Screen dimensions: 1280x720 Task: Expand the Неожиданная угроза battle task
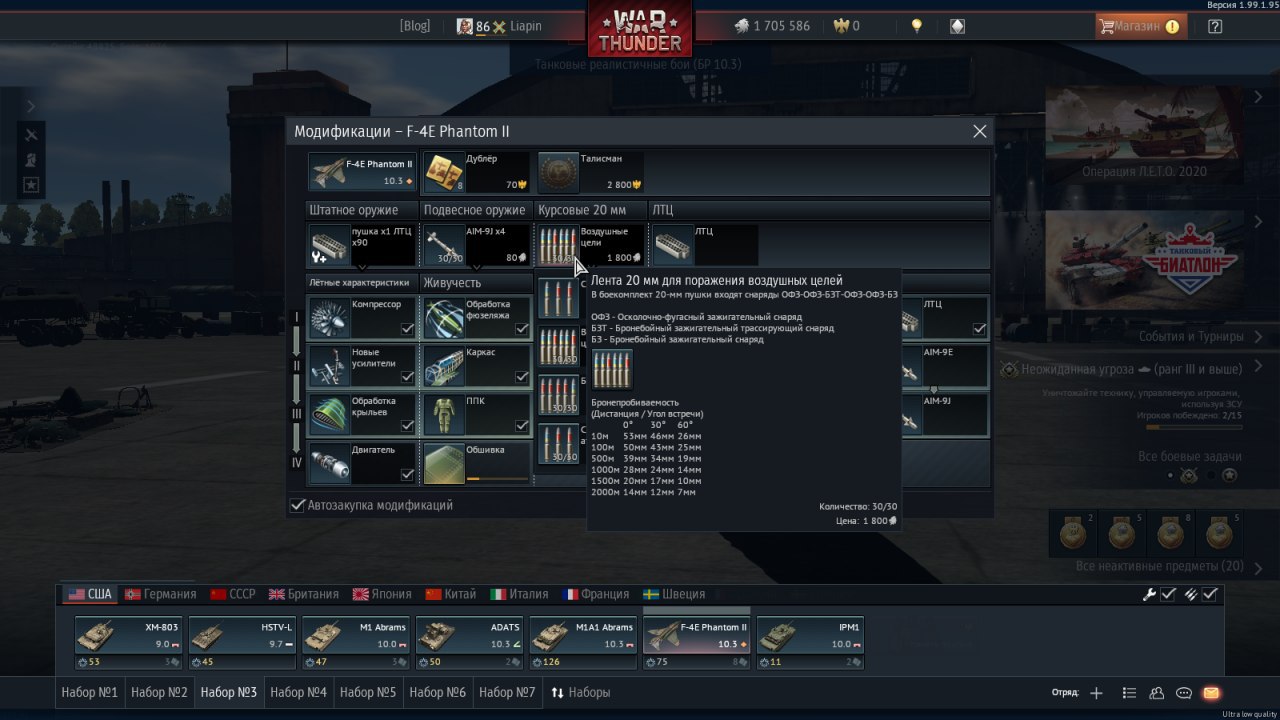(1258, 368)
